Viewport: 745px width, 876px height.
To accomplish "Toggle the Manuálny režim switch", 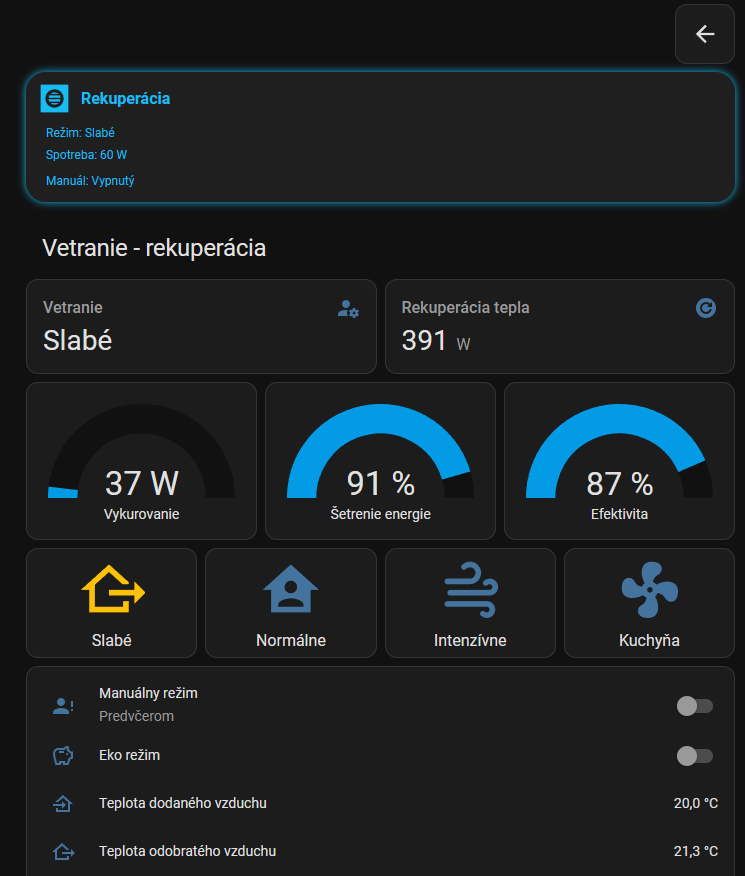I will (x=695, y=706).
